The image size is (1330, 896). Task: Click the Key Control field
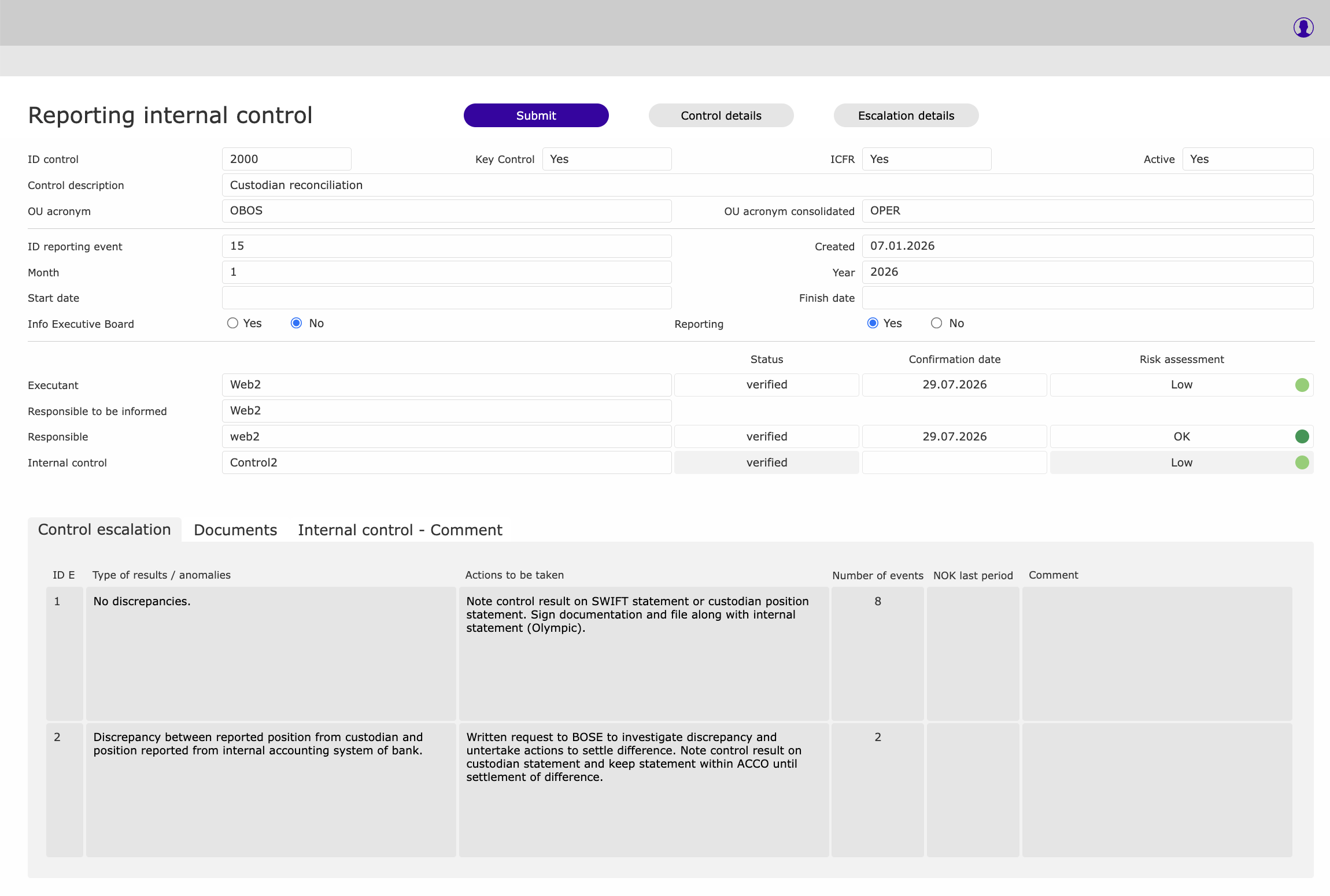pyautogui.click(x=607, y=159)
